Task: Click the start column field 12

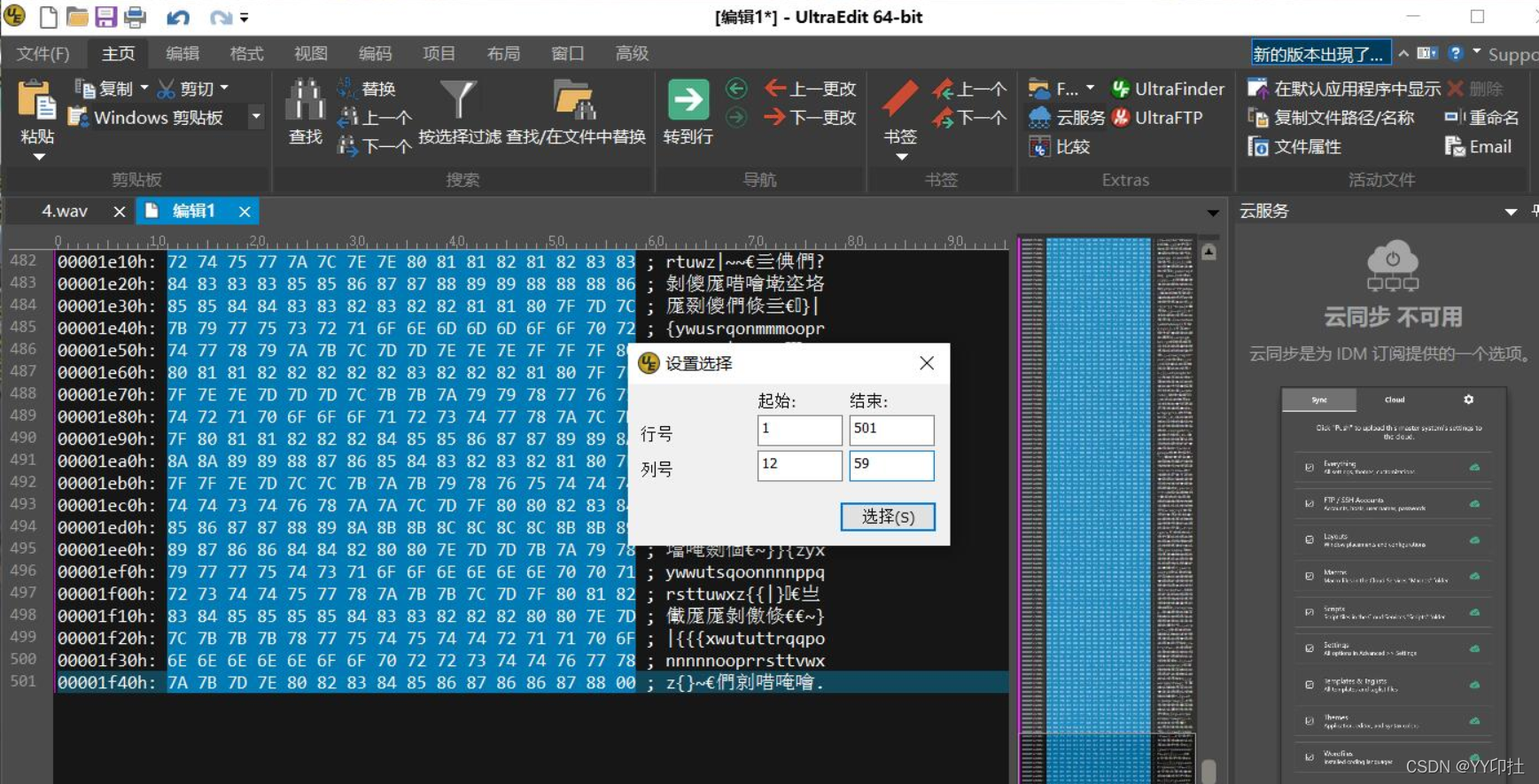Action: [x=799, y=465]
